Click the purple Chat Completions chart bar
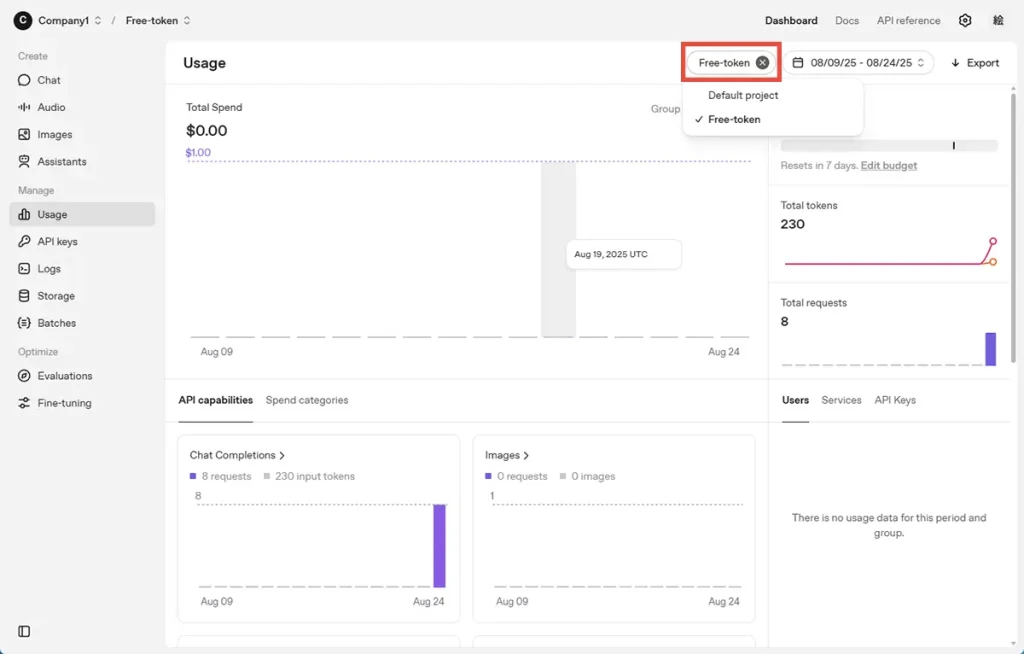1024x654 pixels. (x=440, y=546)
